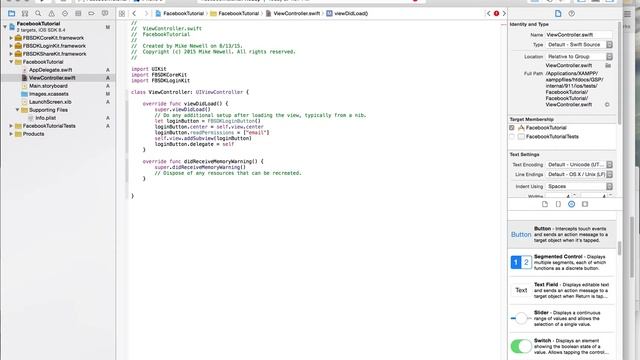This screenshot has height=360, width=640.
Task: Click the loginButton.delegate = self line
Action: point(194,144)
